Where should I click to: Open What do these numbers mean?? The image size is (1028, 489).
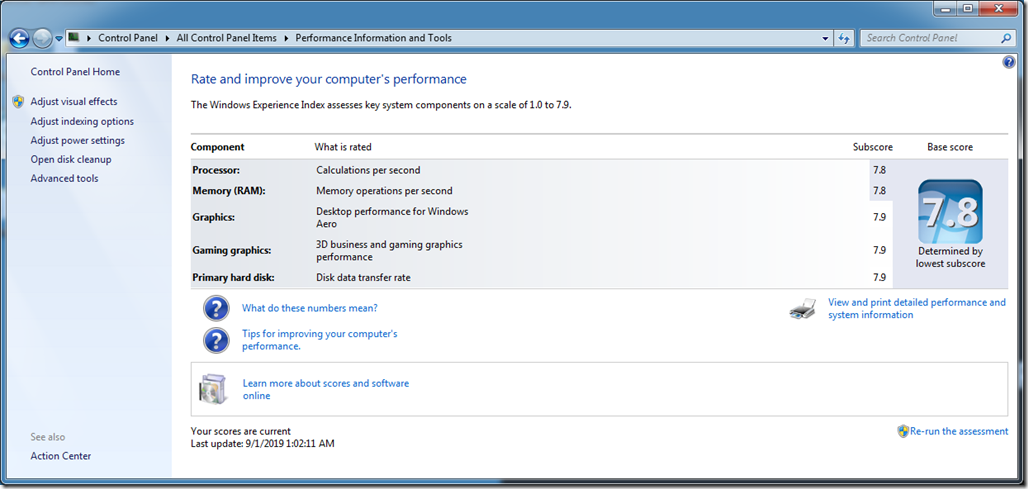coord(309,308)
